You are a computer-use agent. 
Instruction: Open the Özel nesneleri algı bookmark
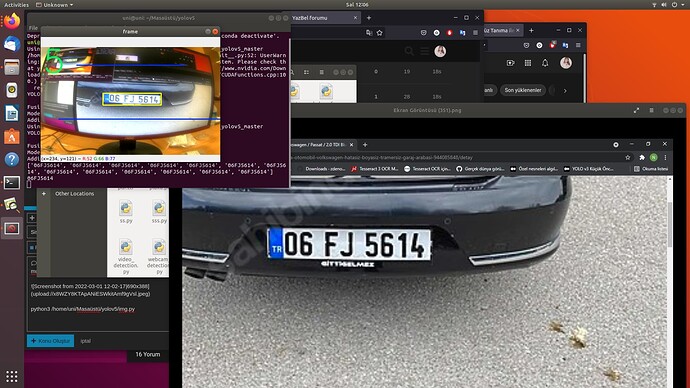[534, 169]
